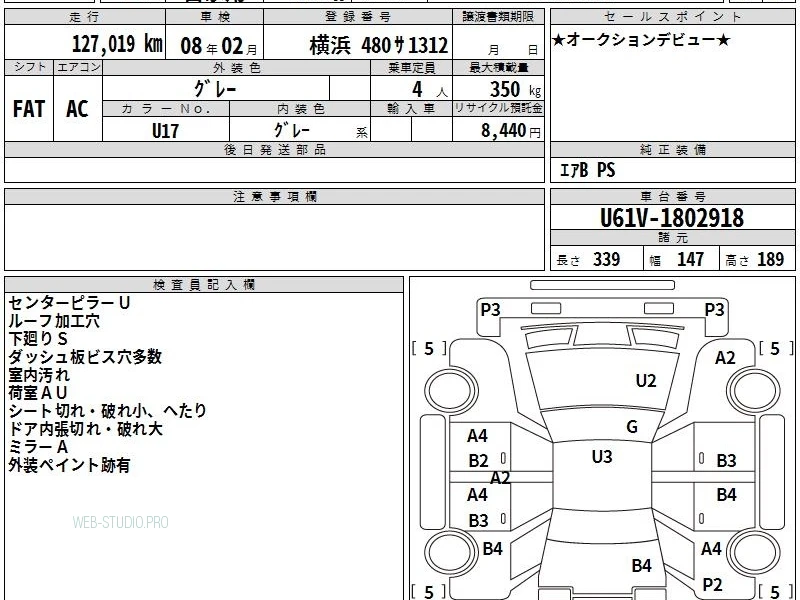The image size is (800, 600).
Task: Click inspector note ダッシュ板ビス穴多数
Action: pyautogui.click(x=85, y=357)
